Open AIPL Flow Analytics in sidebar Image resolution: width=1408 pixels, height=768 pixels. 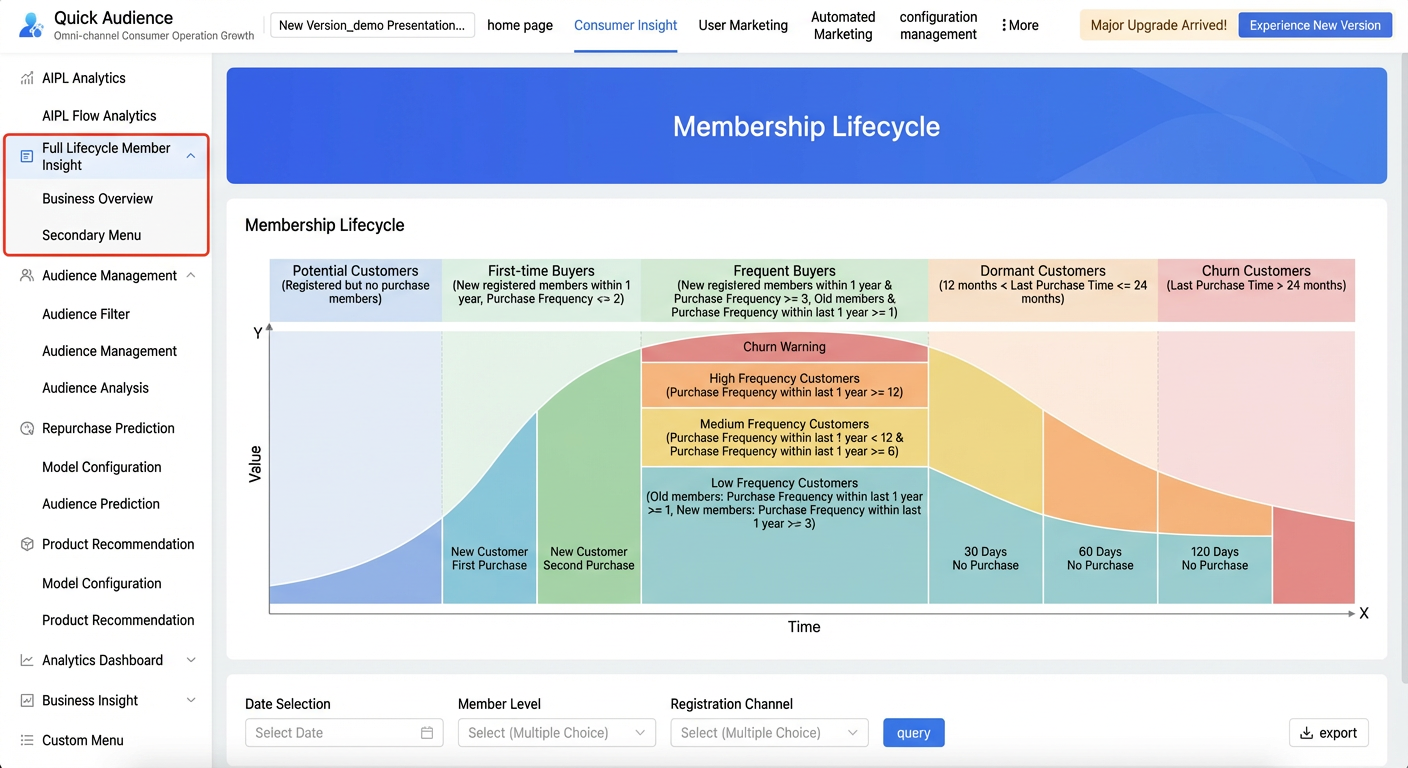(x=99, y=116)
